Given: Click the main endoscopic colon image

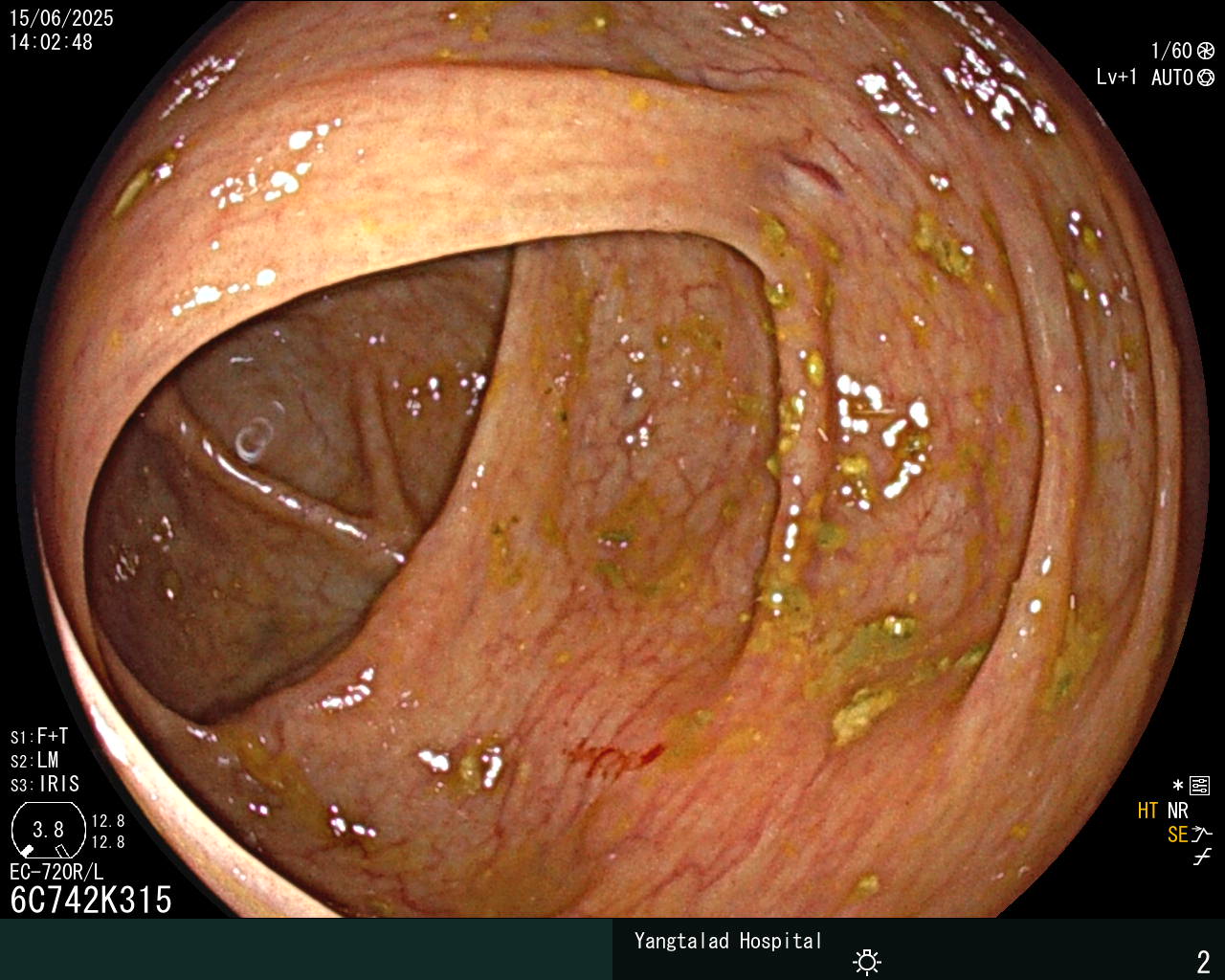Looking at the screenshot, I should (x=612, y=459).
